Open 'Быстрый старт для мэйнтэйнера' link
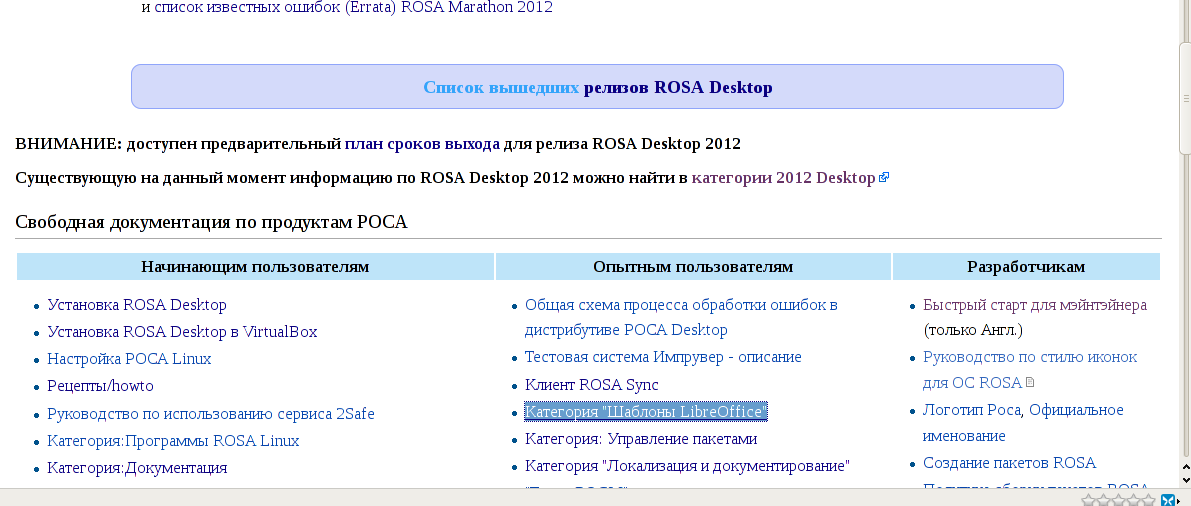1191x506 pixels. point(1035,305)
